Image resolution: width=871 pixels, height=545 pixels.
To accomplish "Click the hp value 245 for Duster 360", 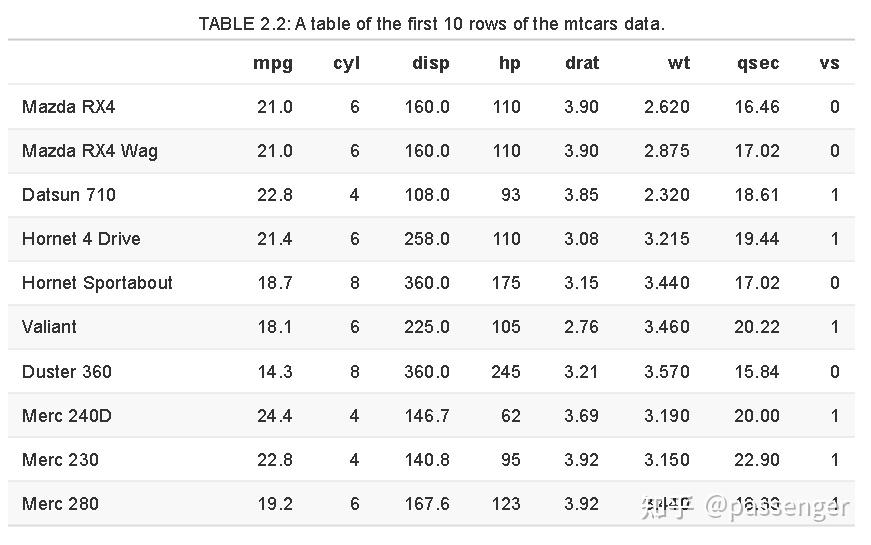I will (x=506, y=372).
